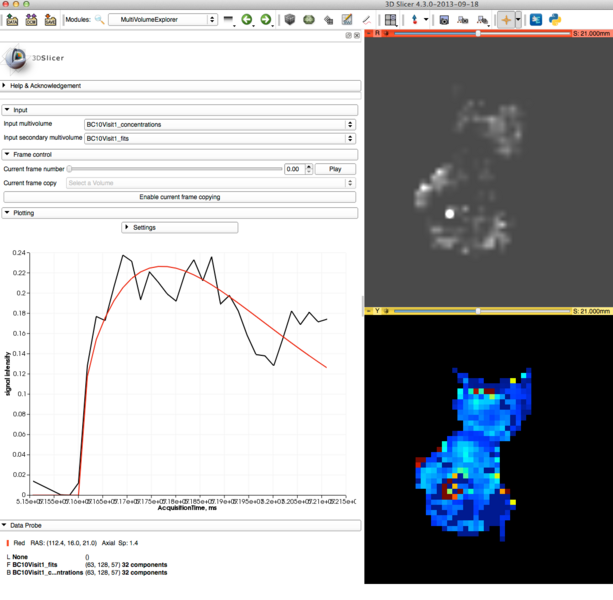Click the module finder magnifier icon
This screenshot has height=600, width=613.
coord(99,20)
